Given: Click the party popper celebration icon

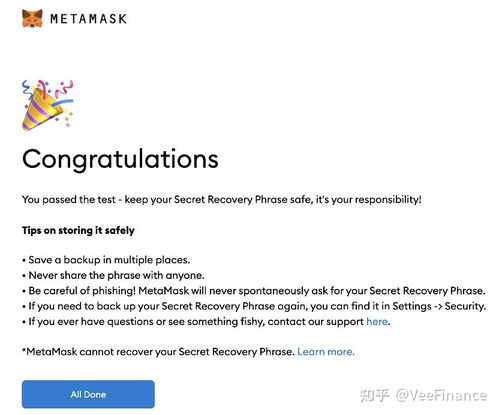Looking at the screenshot, I should [47, 105].
